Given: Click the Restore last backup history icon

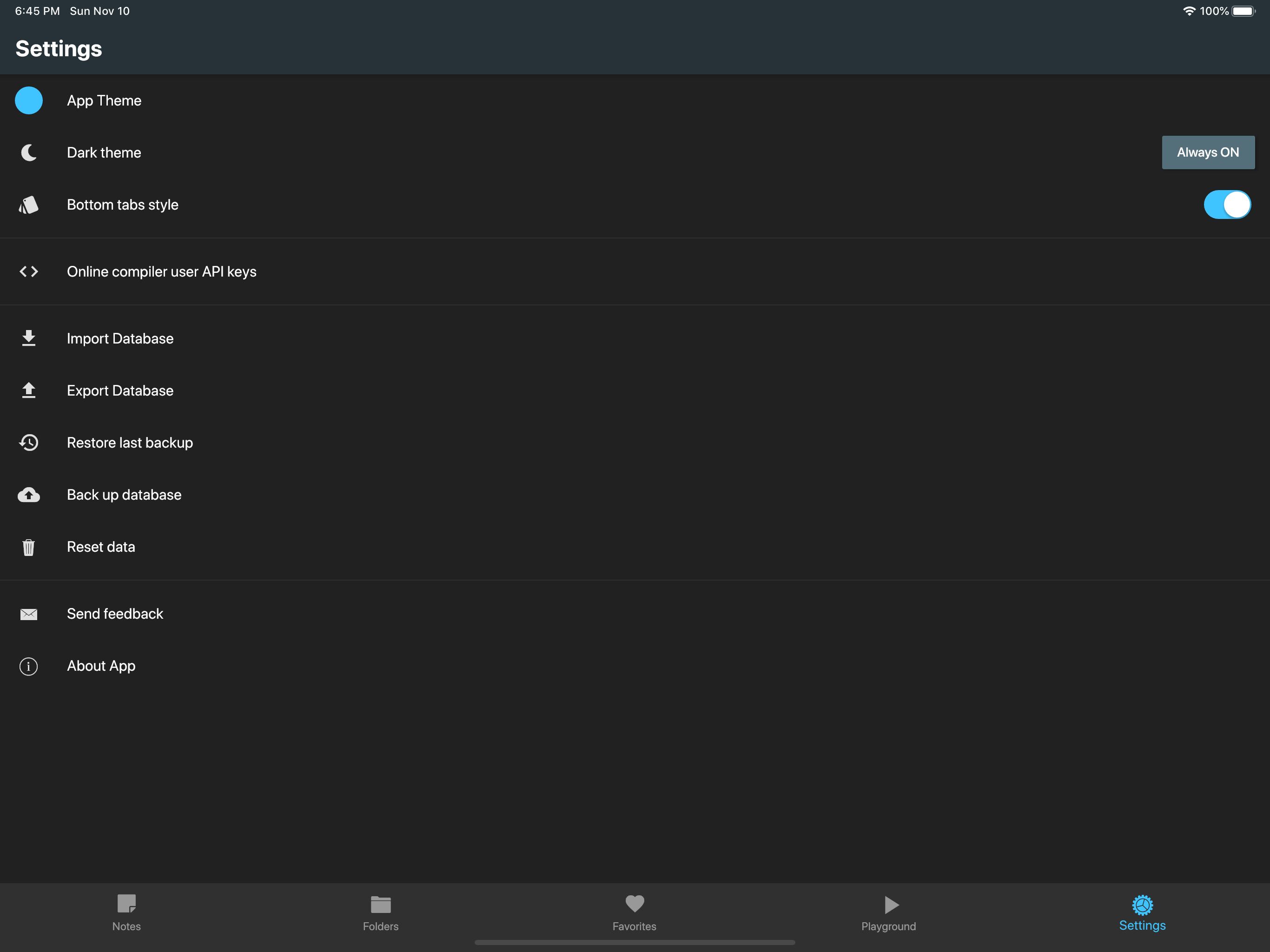Looking at the screenshot, I should [x=29, y=443].
